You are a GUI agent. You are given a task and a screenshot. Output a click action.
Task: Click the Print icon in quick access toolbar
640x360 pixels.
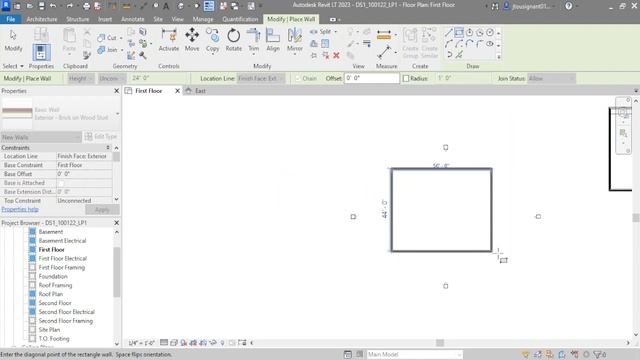(x=86, y=6)
